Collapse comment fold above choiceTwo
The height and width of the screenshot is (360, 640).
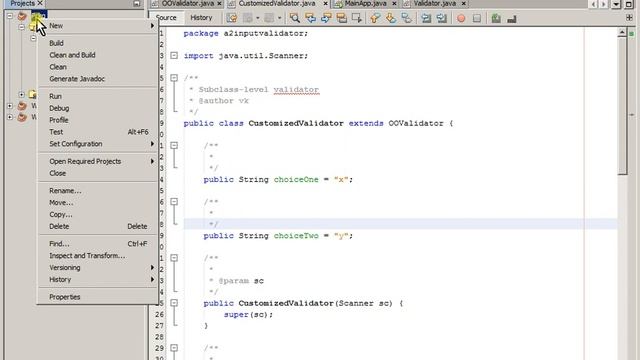click(174, 202)
